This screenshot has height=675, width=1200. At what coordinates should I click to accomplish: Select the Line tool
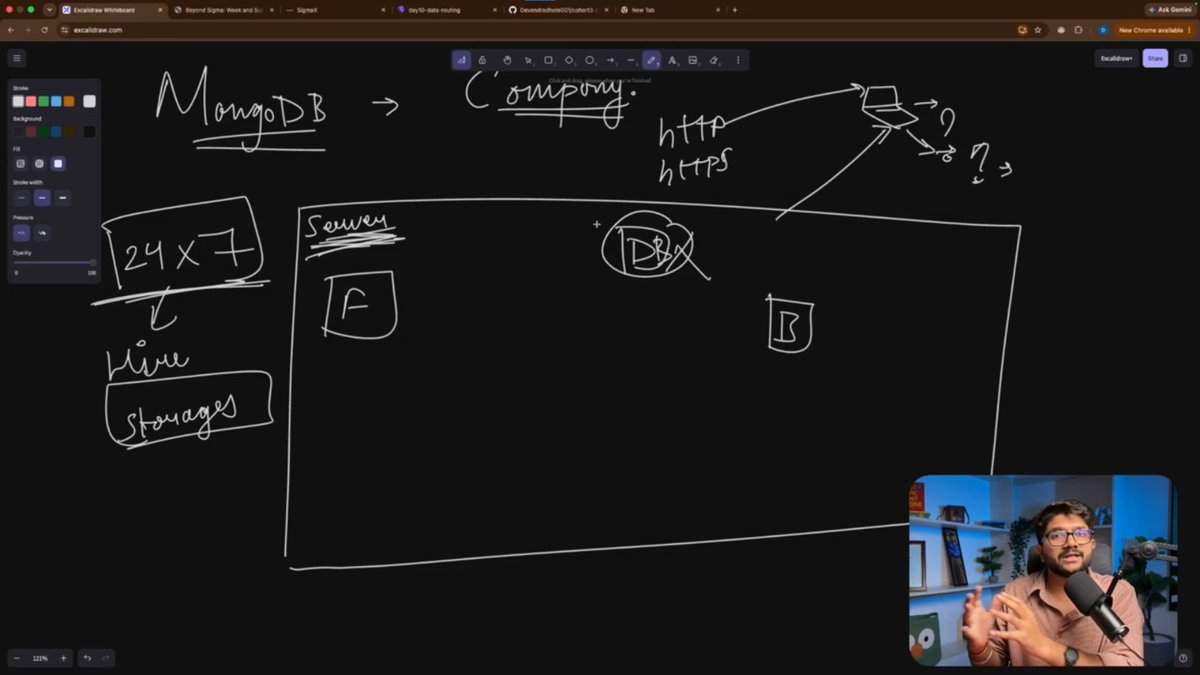(631, 60)
